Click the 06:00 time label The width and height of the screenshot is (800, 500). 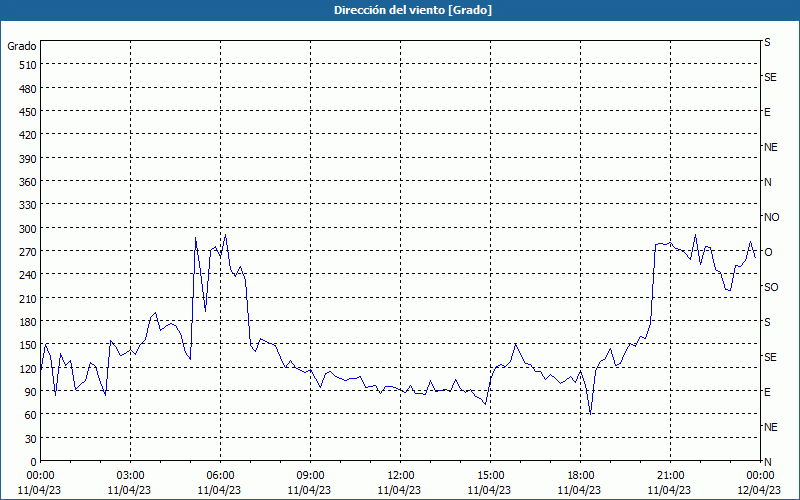[220, 476]
